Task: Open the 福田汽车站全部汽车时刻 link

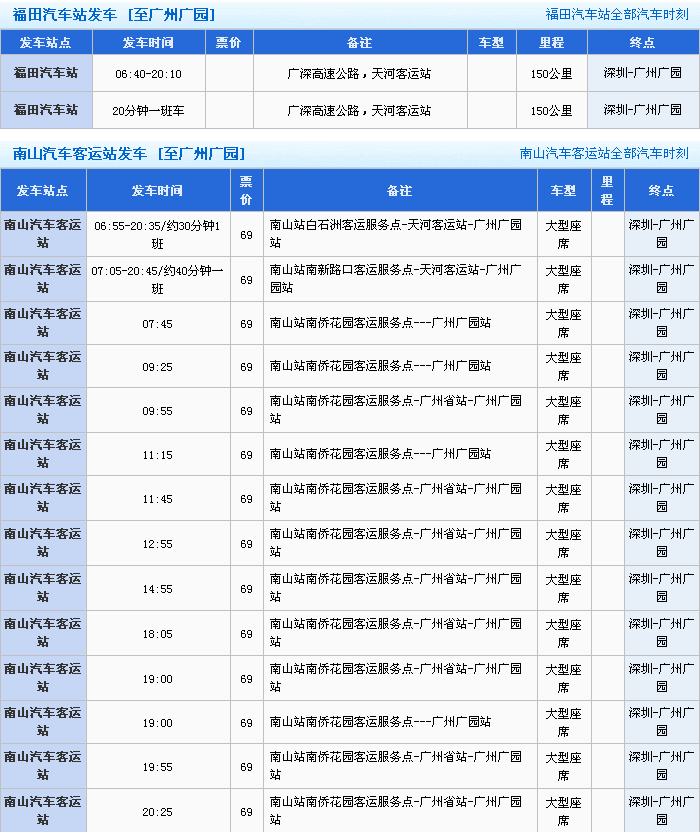Action: coord(617,14)
